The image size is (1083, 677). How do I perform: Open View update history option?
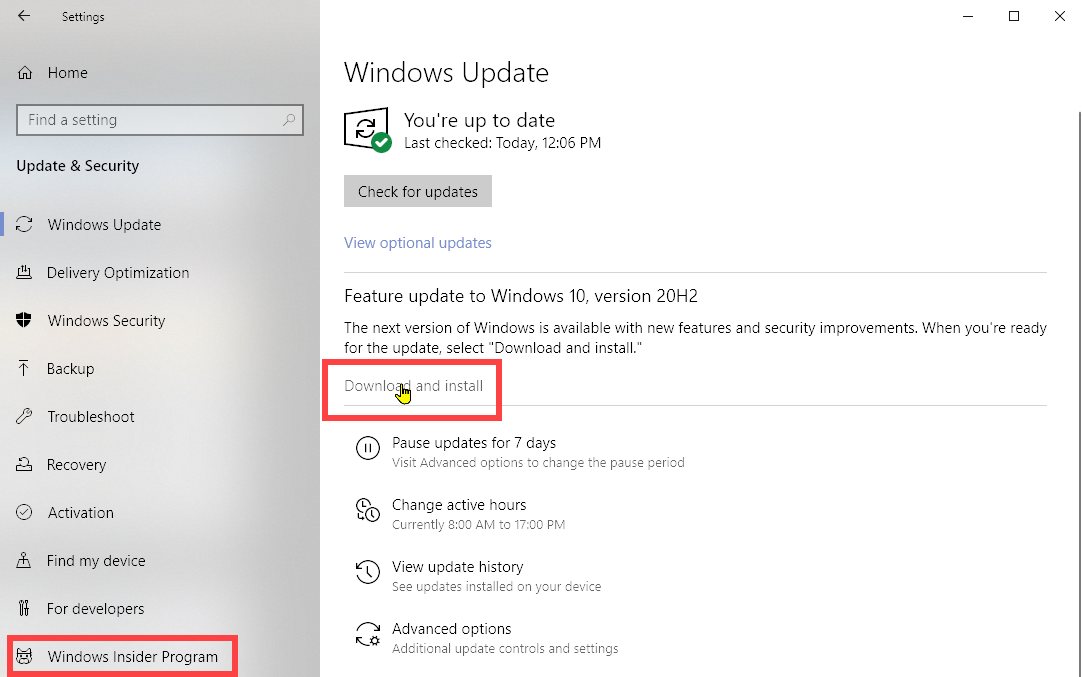click(x=457, y=566)
